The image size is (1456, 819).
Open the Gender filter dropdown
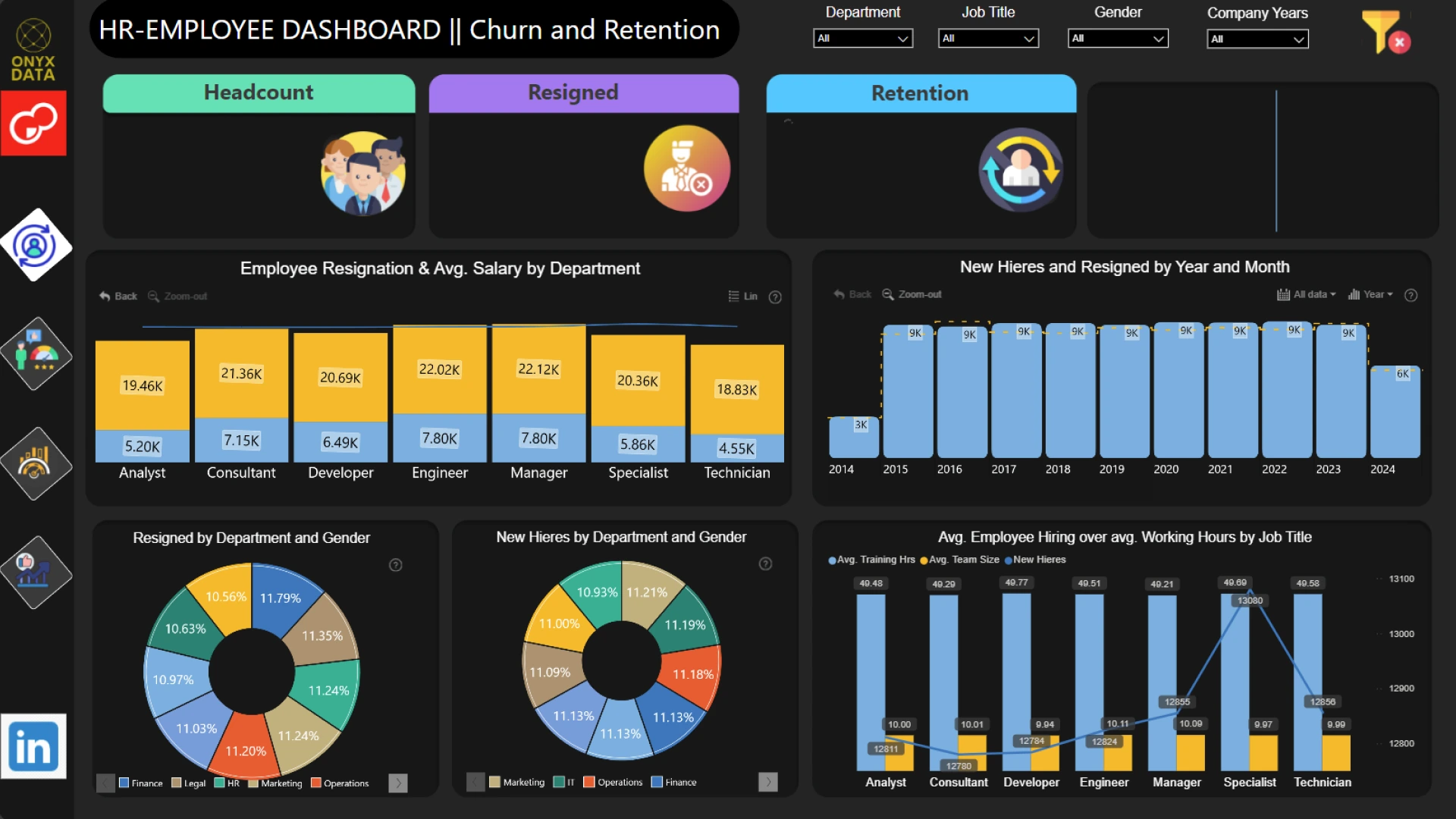coord(1118,38)
